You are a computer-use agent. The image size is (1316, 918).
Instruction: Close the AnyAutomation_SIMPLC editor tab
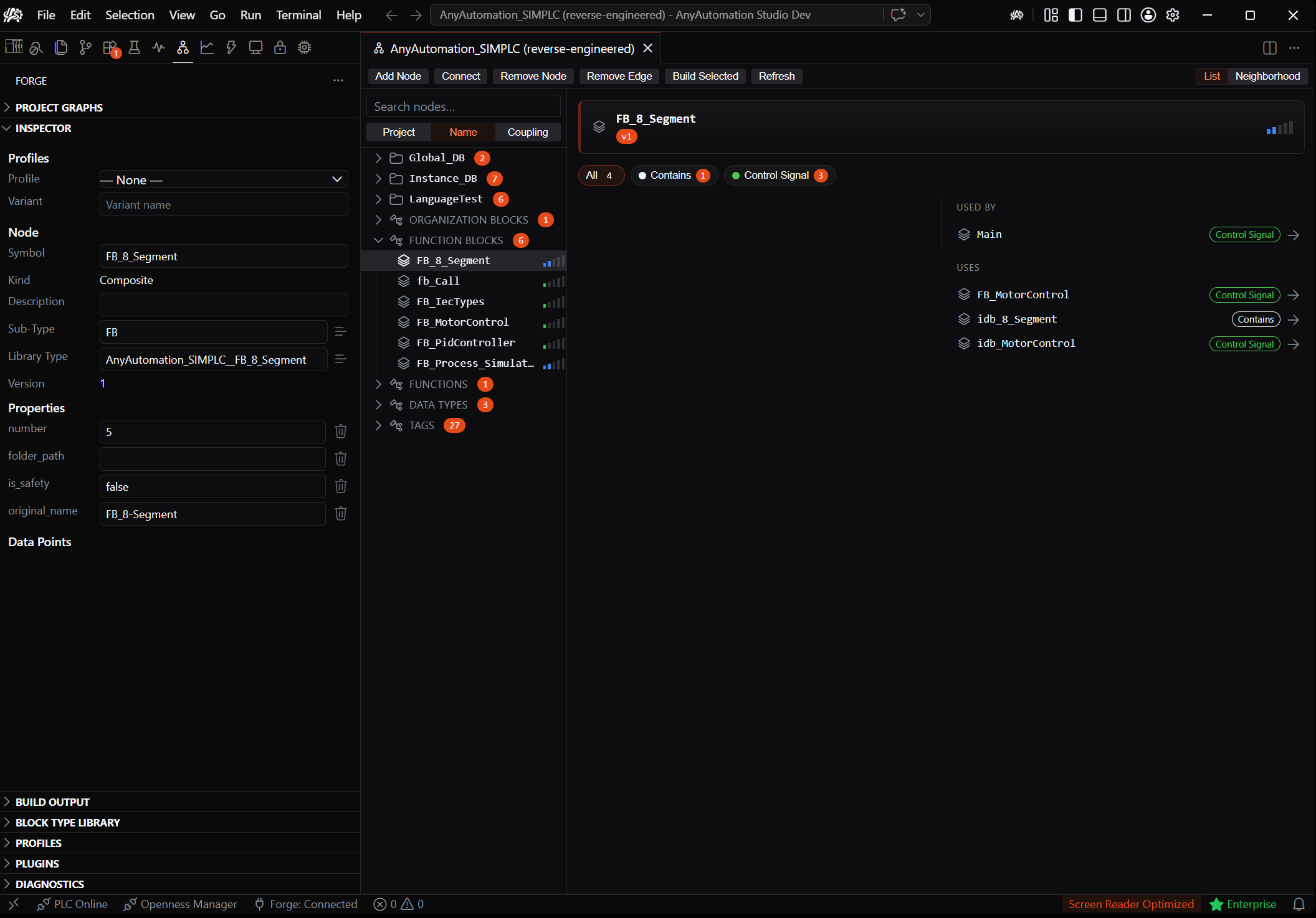click(x=648, y=48)
